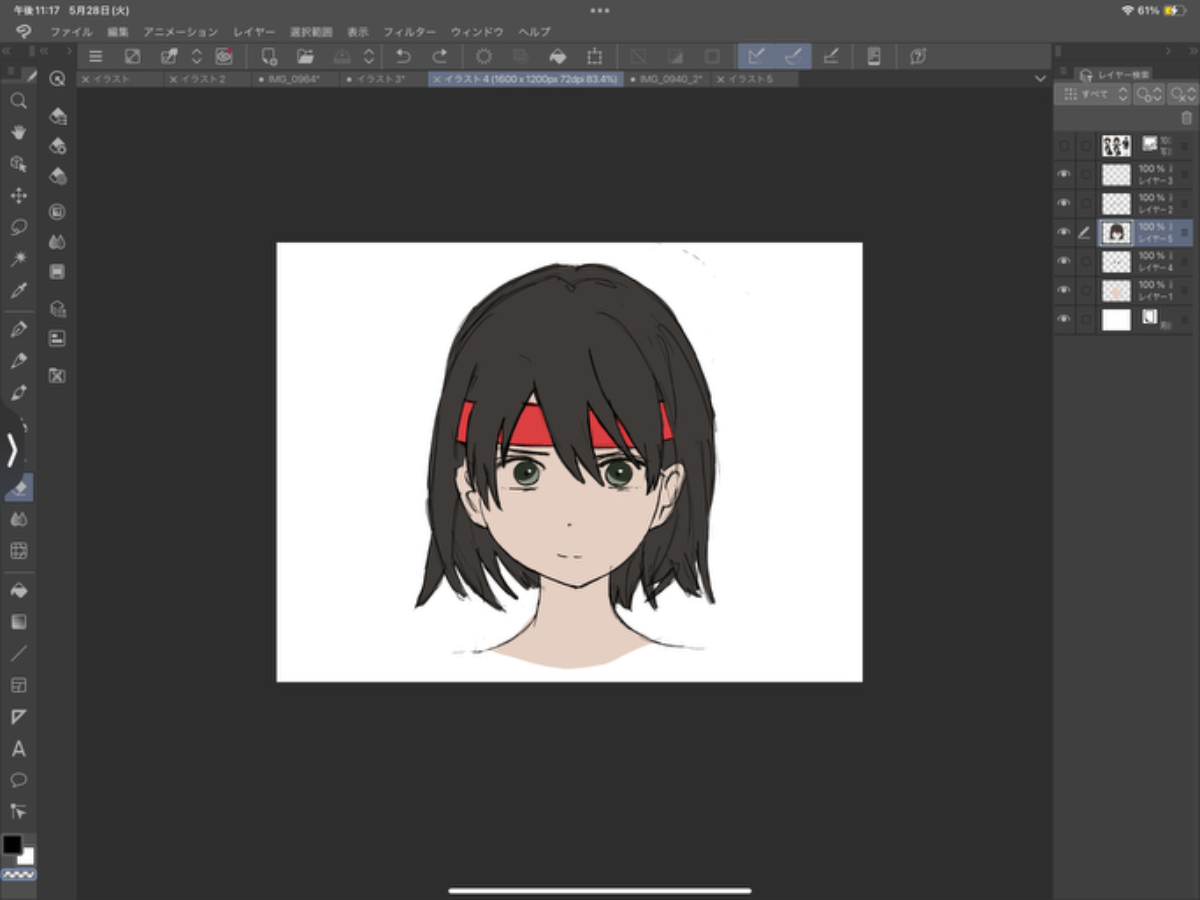Pick the Eyedropper tool
The width and height of the screenshot is (1200, 900).
point(18,291)
